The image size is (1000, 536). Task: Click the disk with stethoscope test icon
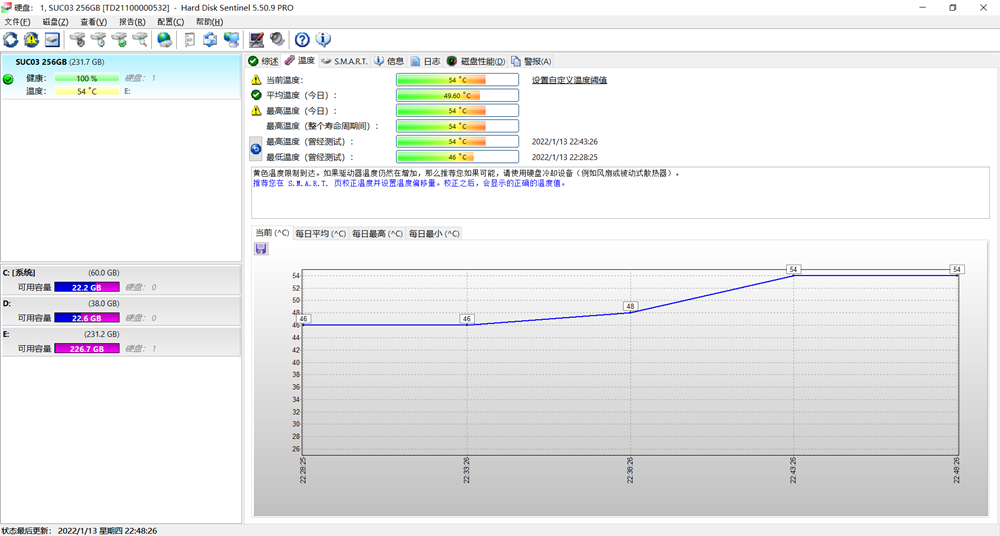78,40
